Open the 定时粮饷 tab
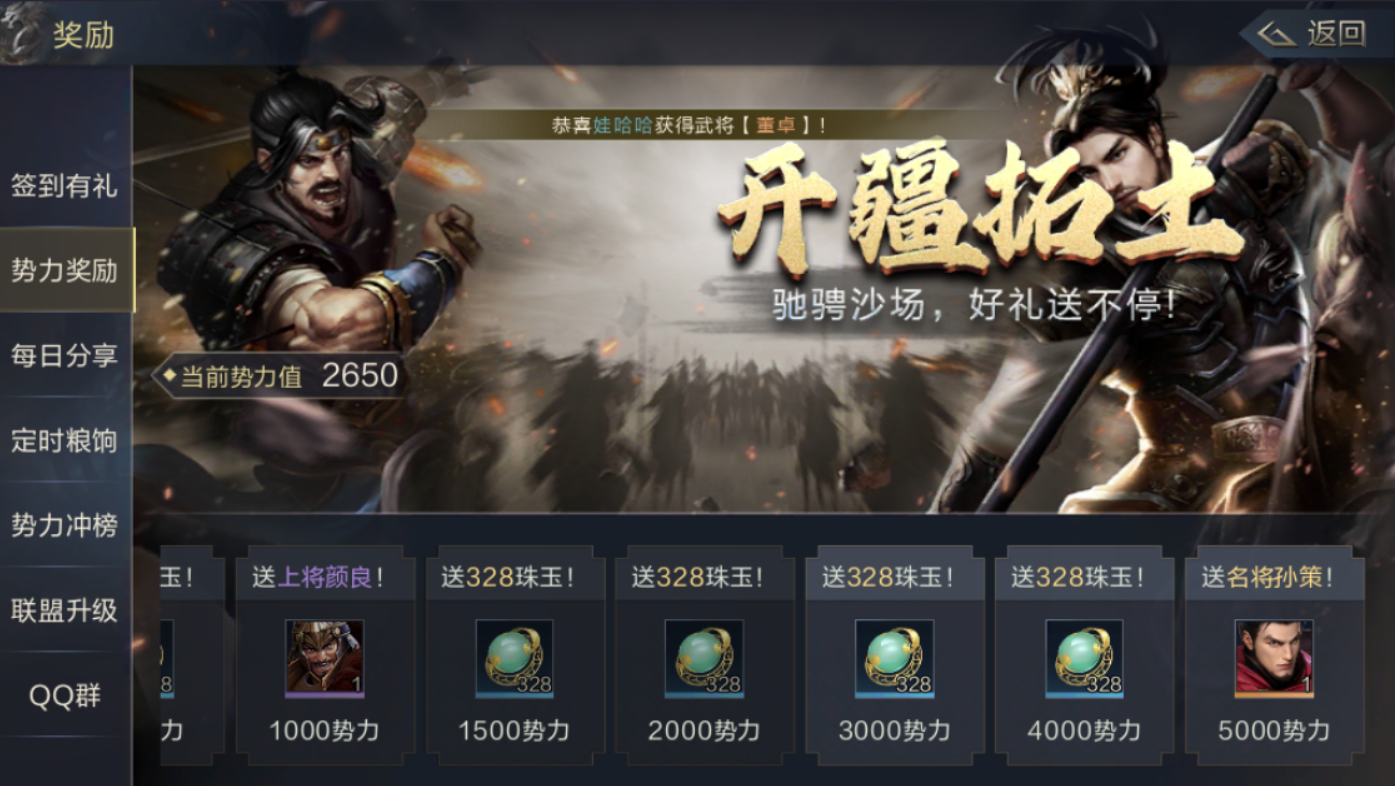The height and width of the screenshot is (786, 1395). 65,440
